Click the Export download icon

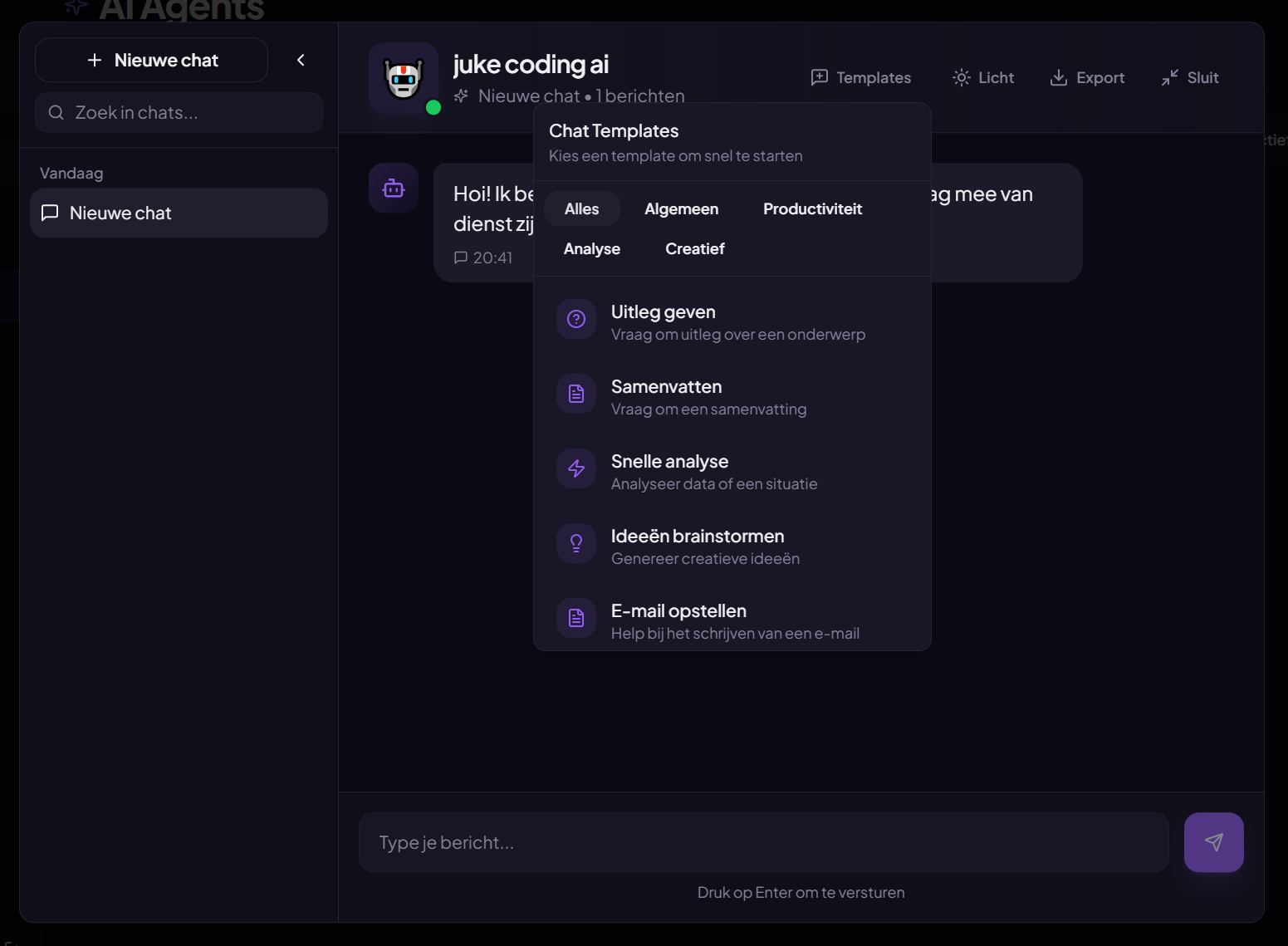click(x=1058, y=77)
